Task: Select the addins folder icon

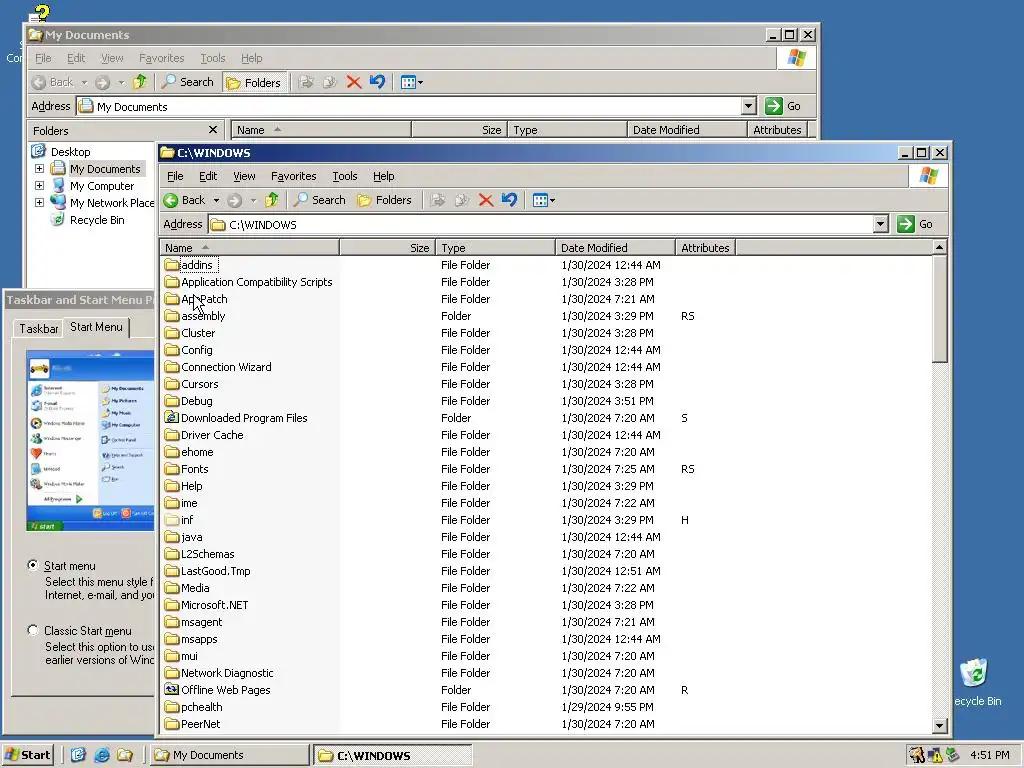Action: (172, 265)
